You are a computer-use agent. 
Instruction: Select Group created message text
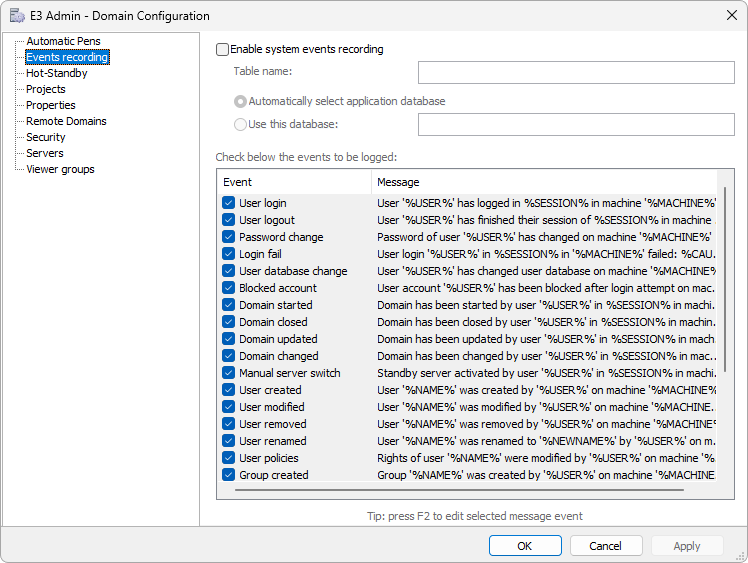(546, 475)
